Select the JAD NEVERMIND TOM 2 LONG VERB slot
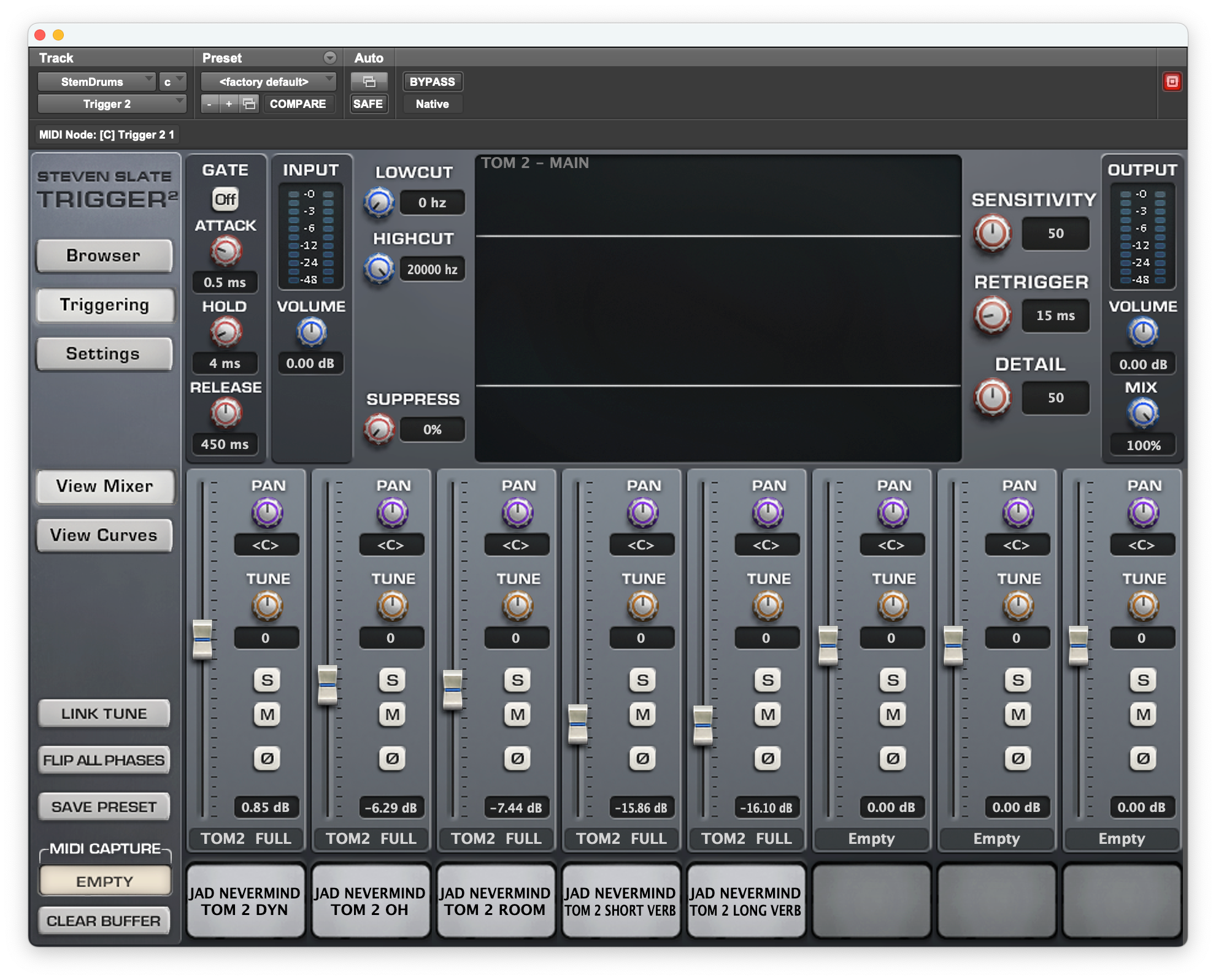Image resolution: width=1216 pixels, height=980 pixels. [x=745, y=901]
